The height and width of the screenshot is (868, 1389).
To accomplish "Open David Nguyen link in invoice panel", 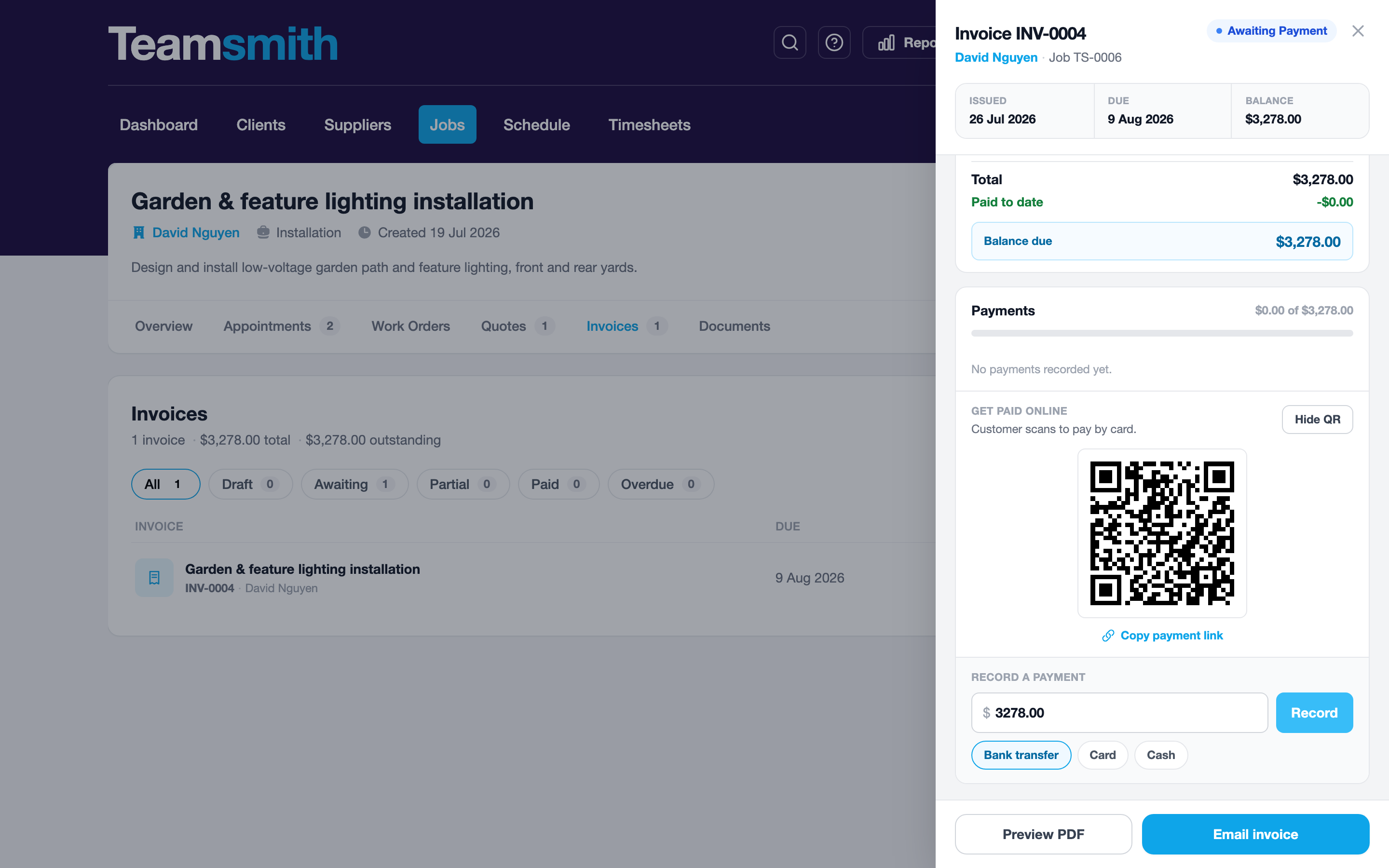I will [x=996, y=57].
